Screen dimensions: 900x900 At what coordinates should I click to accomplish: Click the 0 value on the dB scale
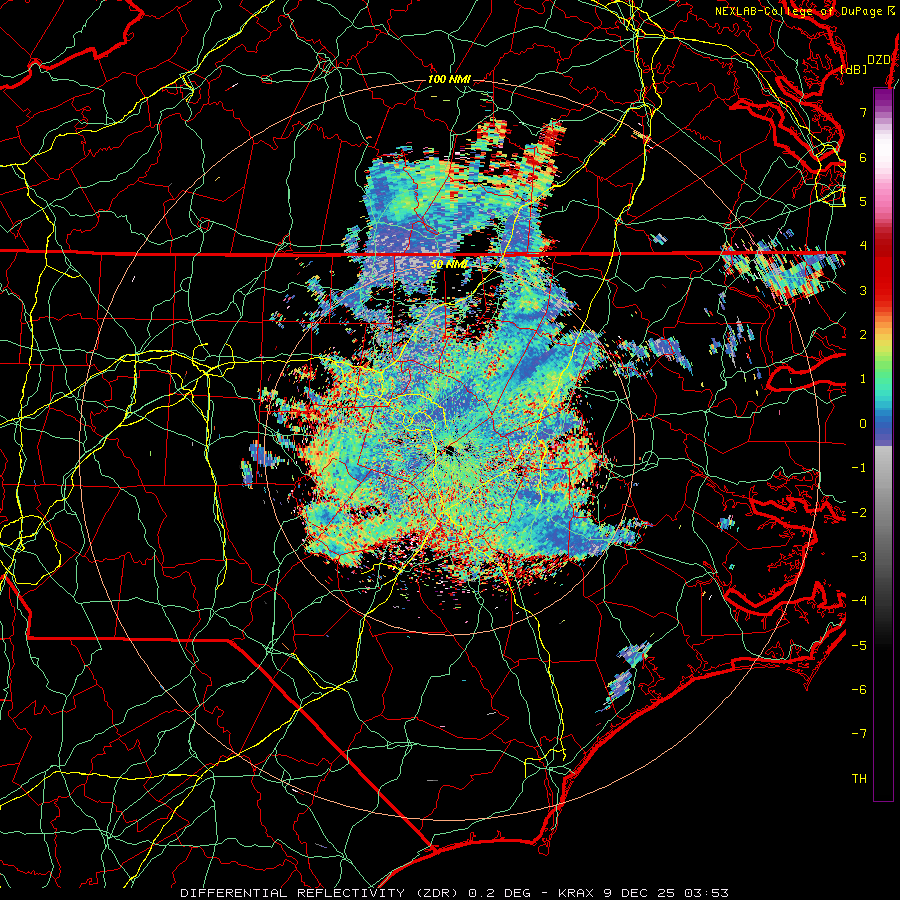point(863,424)
